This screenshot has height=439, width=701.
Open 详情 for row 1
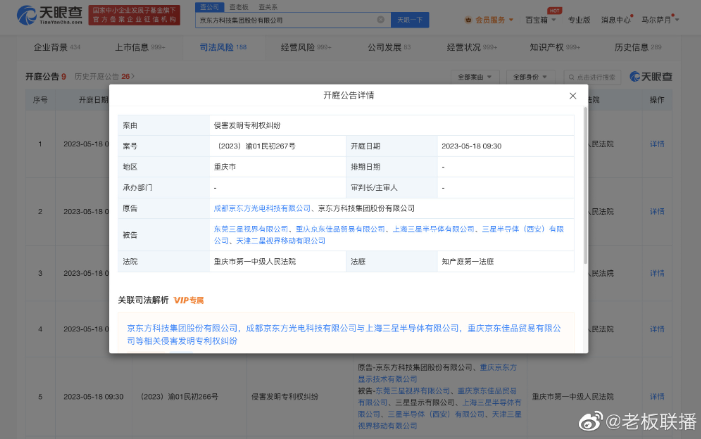657,144
